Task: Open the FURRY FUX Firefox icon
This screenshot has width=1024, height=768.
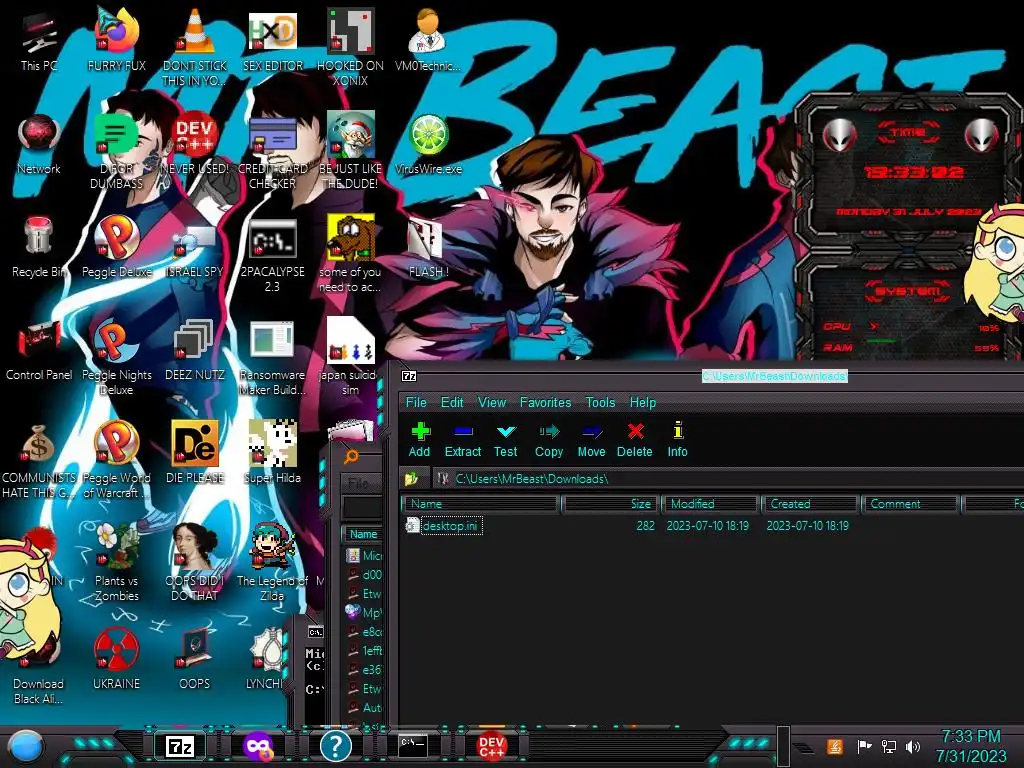Action: (x=116, y=40)
